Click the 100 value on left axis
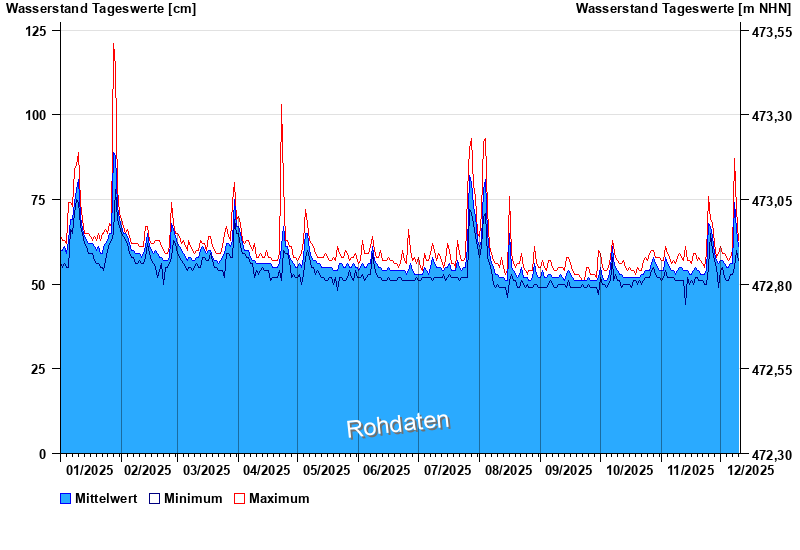The width and height of the screenshot is (800, 550). (36, 115)
